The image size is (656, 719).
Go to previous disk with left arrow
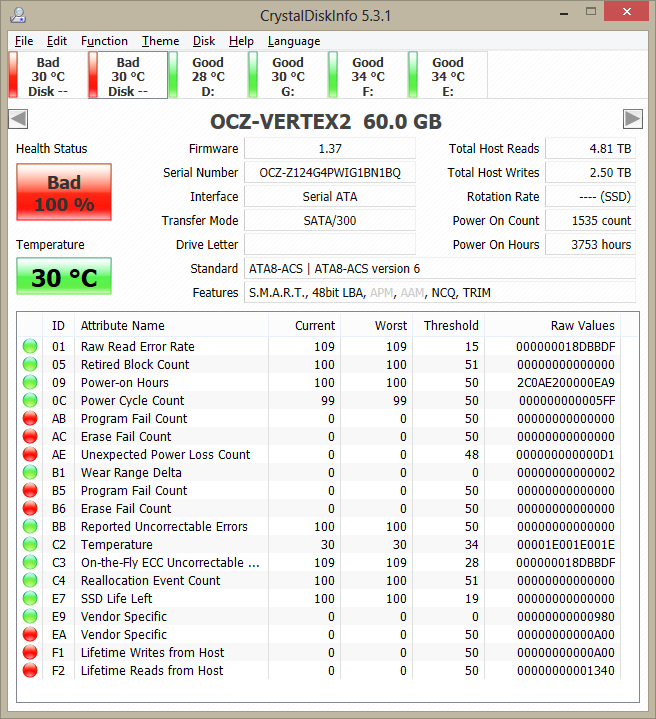(18, 120)
